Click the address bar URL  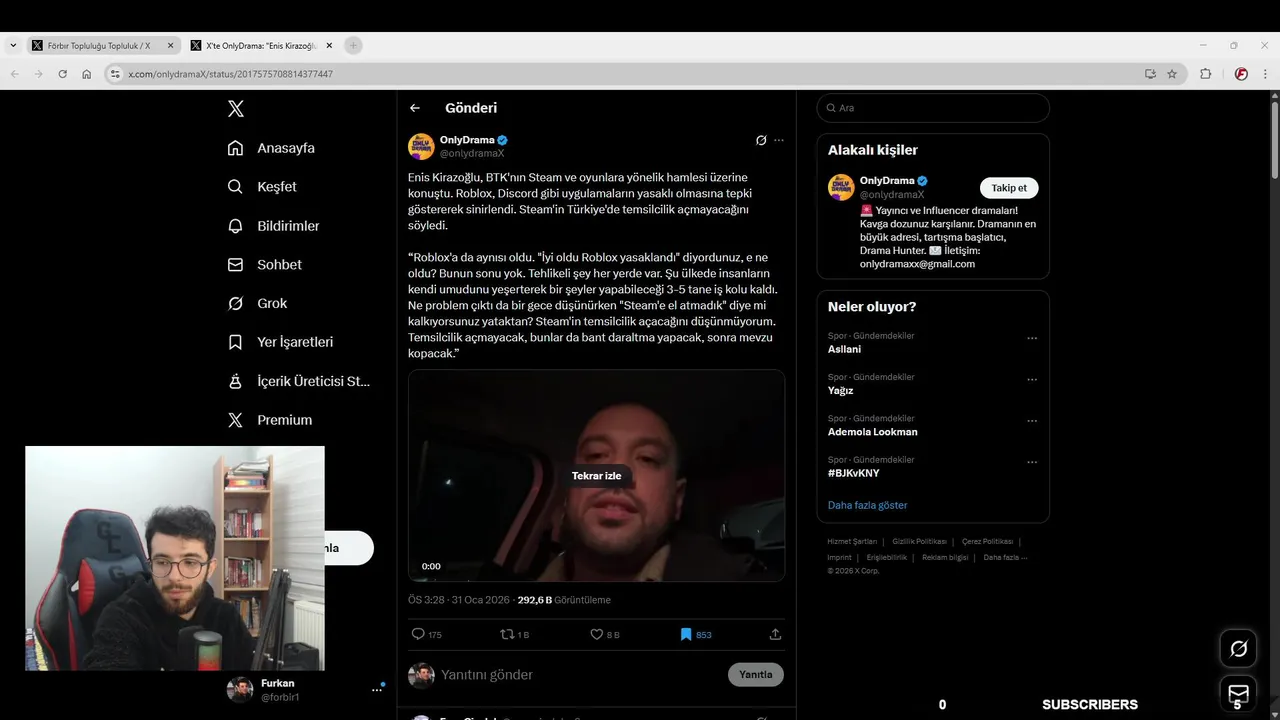pos(231,74)
